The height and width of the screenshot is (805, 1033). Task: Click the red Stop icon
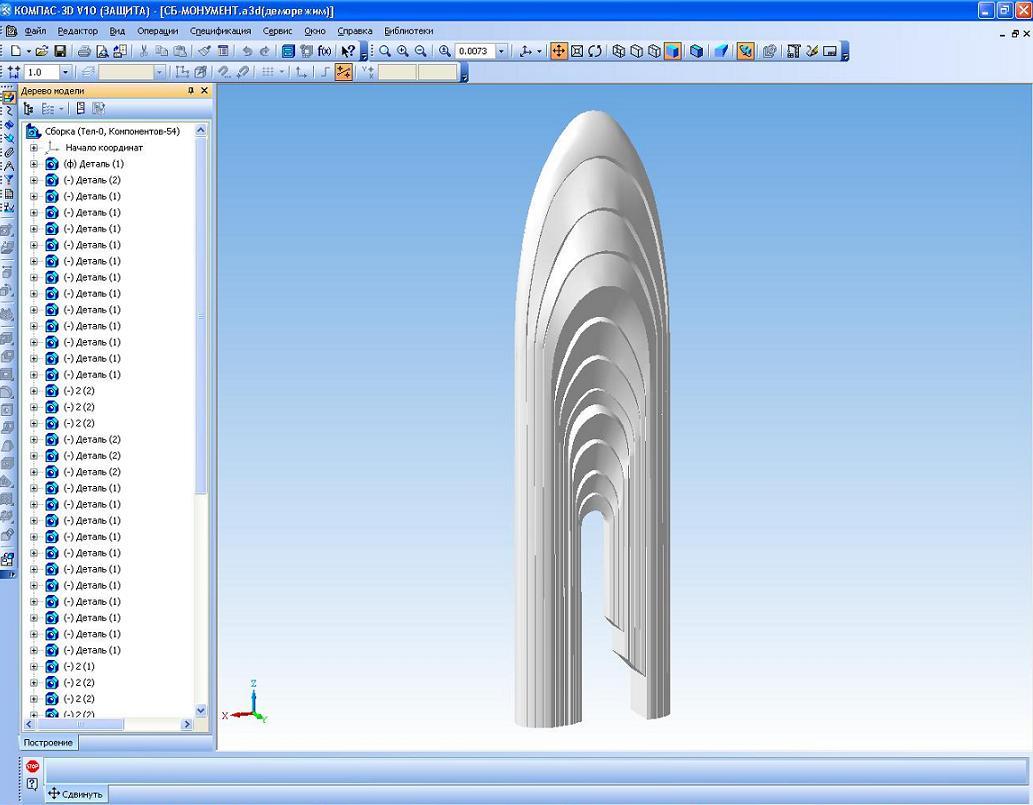click(32, 766)
